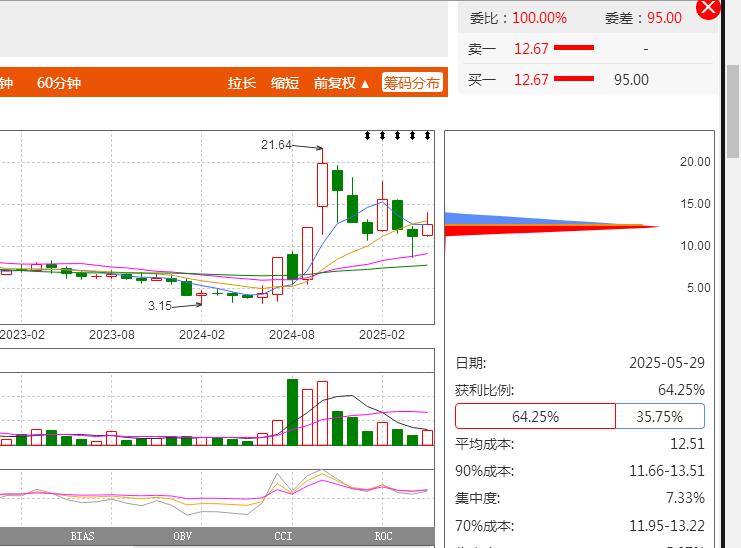
Task: Click the 21.64 high price label
Action: (276, 145)
